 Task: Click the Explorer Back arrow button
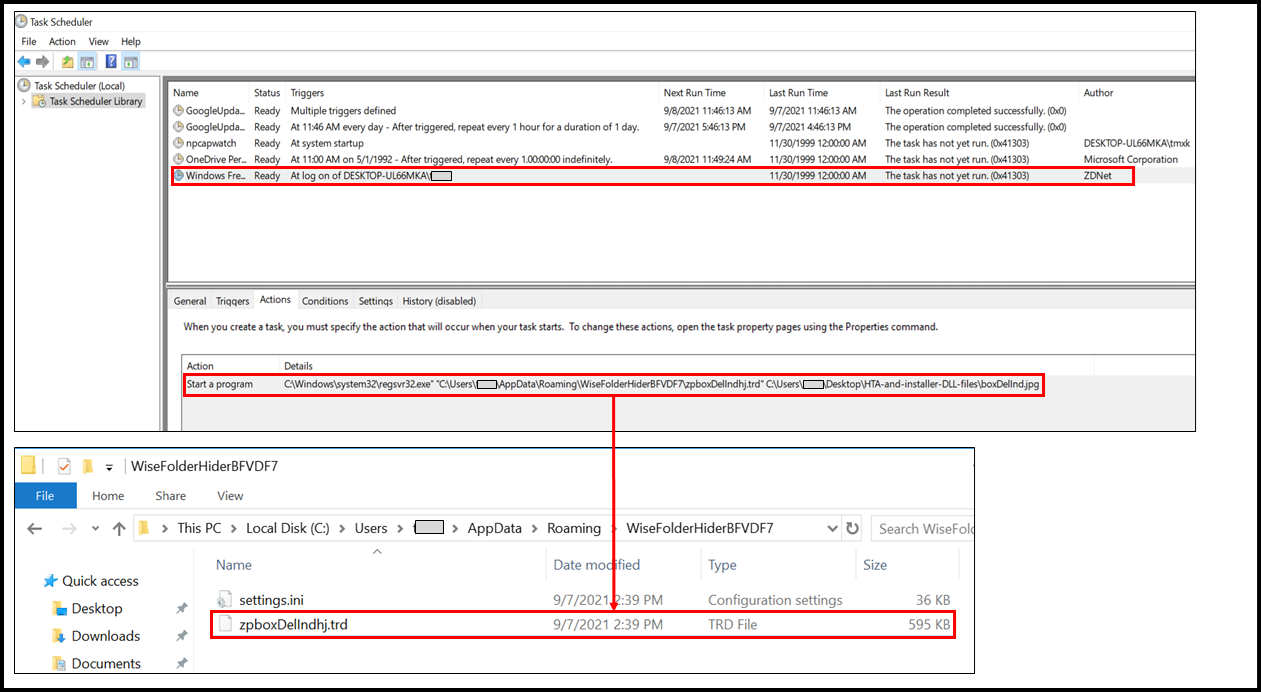[34, 528]
